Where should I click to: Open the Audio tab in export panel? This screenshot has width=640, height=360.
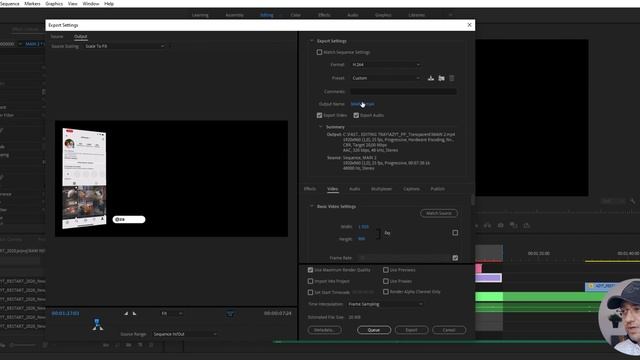(x=354, y=189)
